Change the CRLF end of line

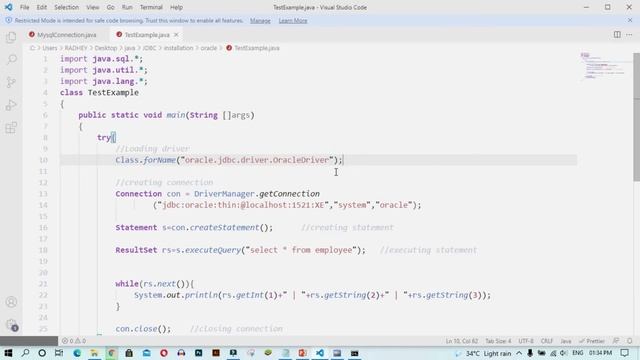point(547,341)
